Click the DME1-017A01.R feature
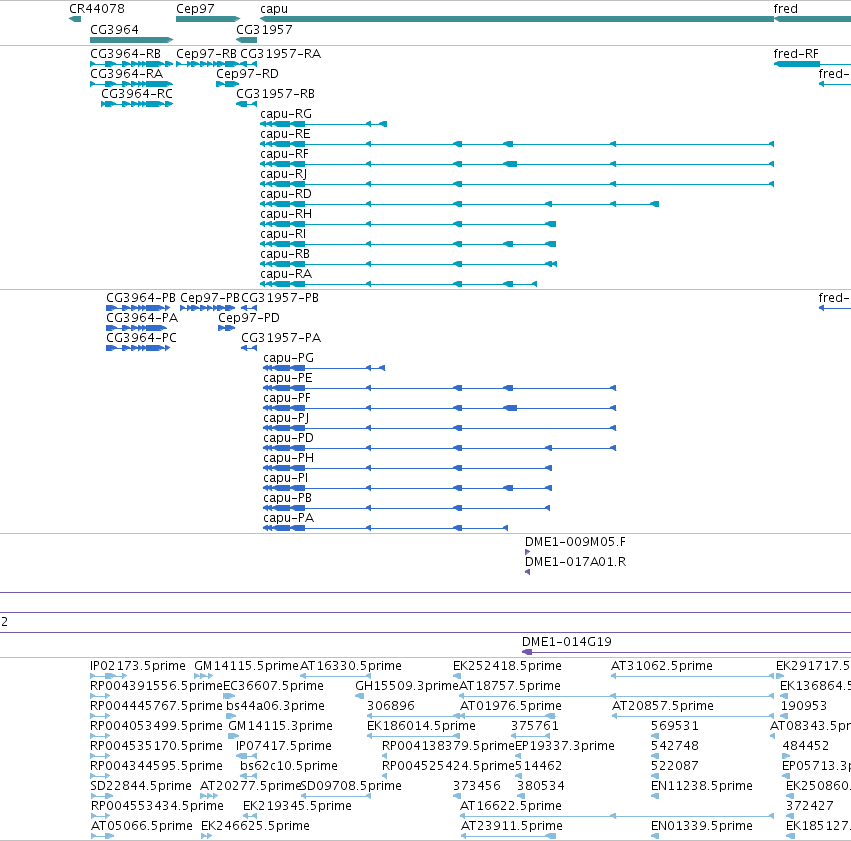 click(528, 572)
